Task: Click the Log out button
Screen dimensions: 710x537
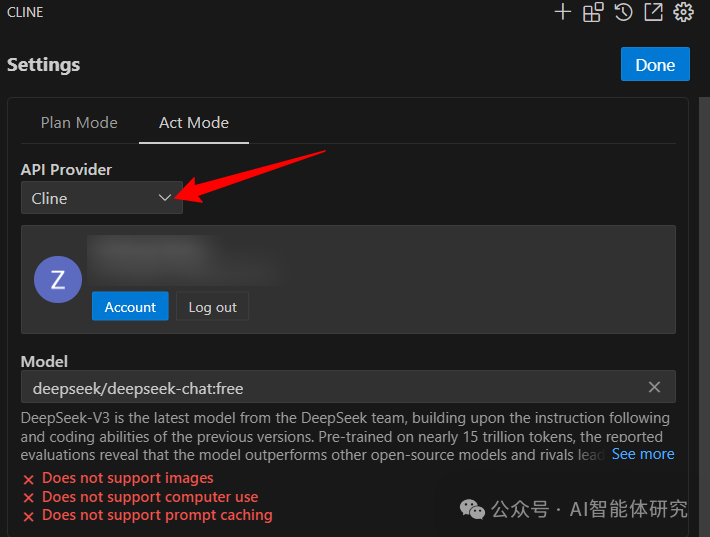Action: 212,307
